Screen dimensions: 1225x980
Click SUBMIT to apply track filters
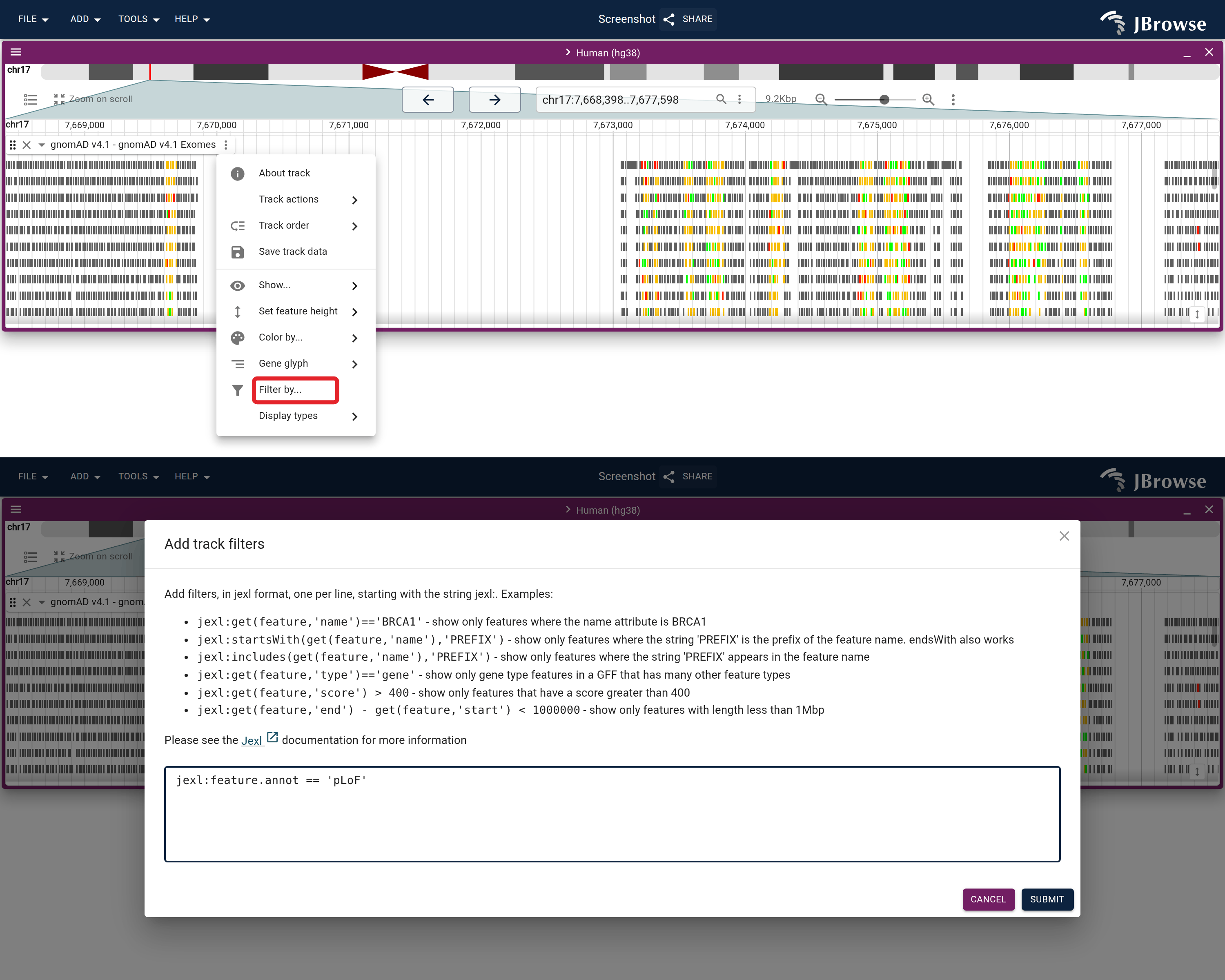point(1047,899)
